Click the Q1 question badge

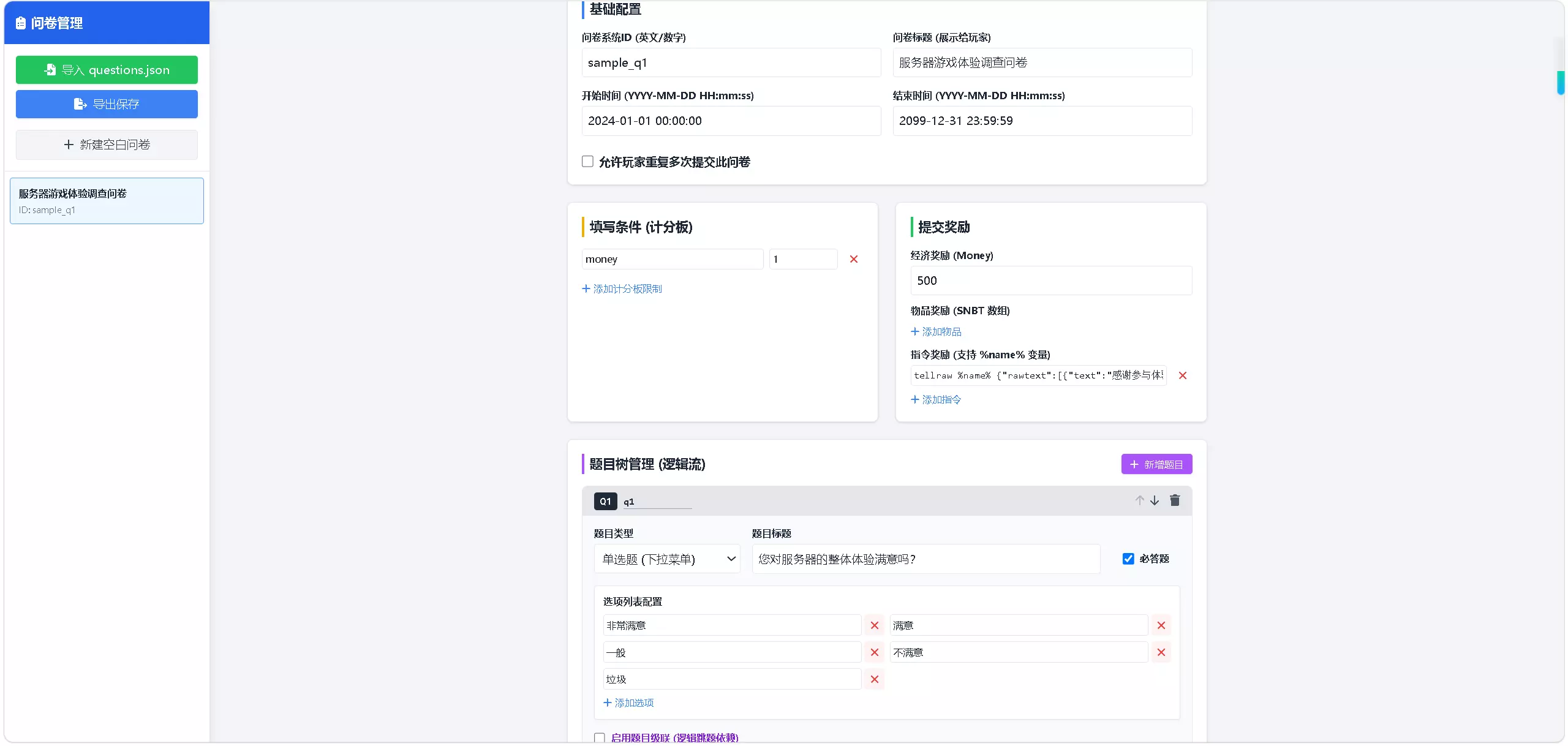point(605,502)
